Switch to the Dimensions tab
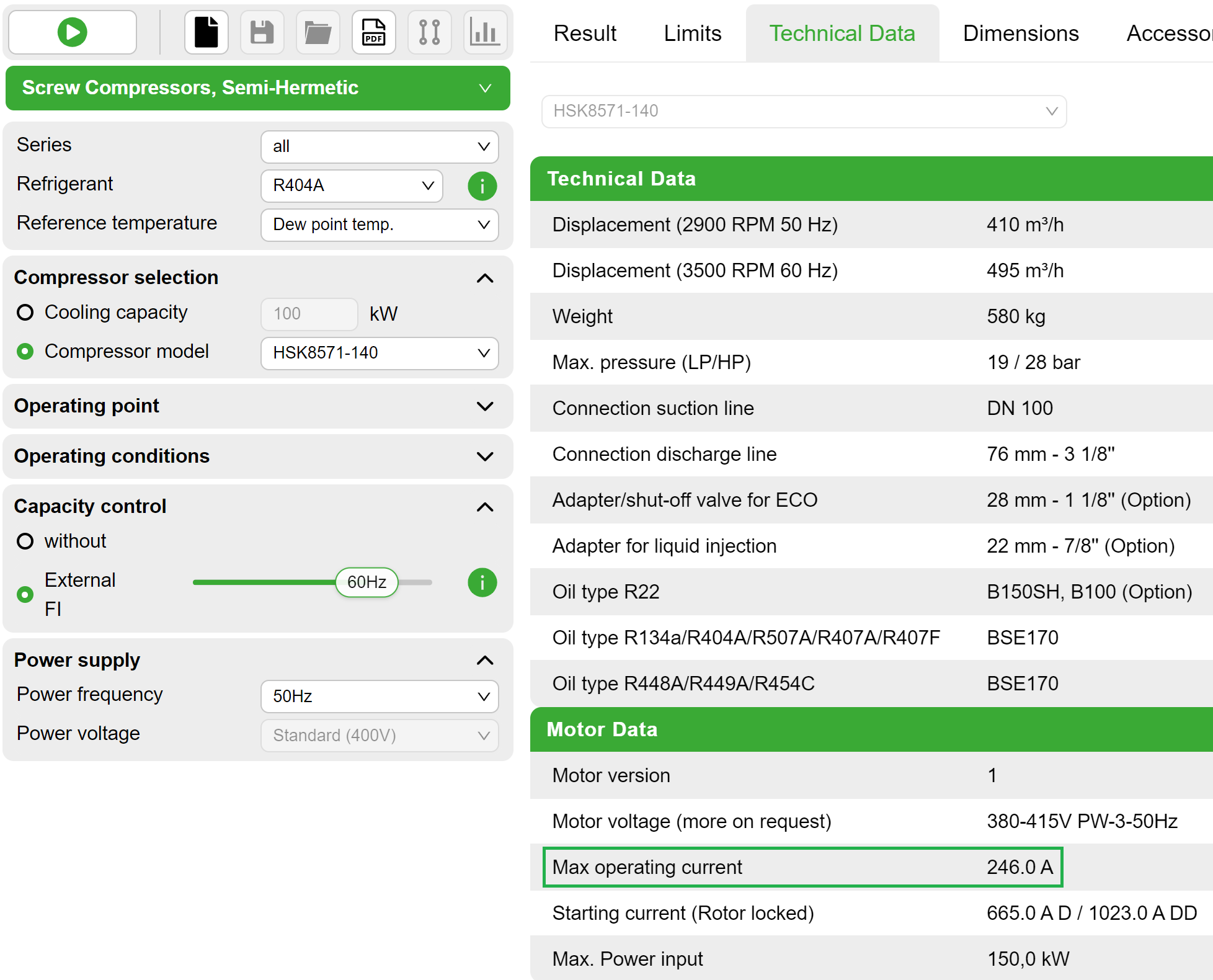 pos(1020,33)
